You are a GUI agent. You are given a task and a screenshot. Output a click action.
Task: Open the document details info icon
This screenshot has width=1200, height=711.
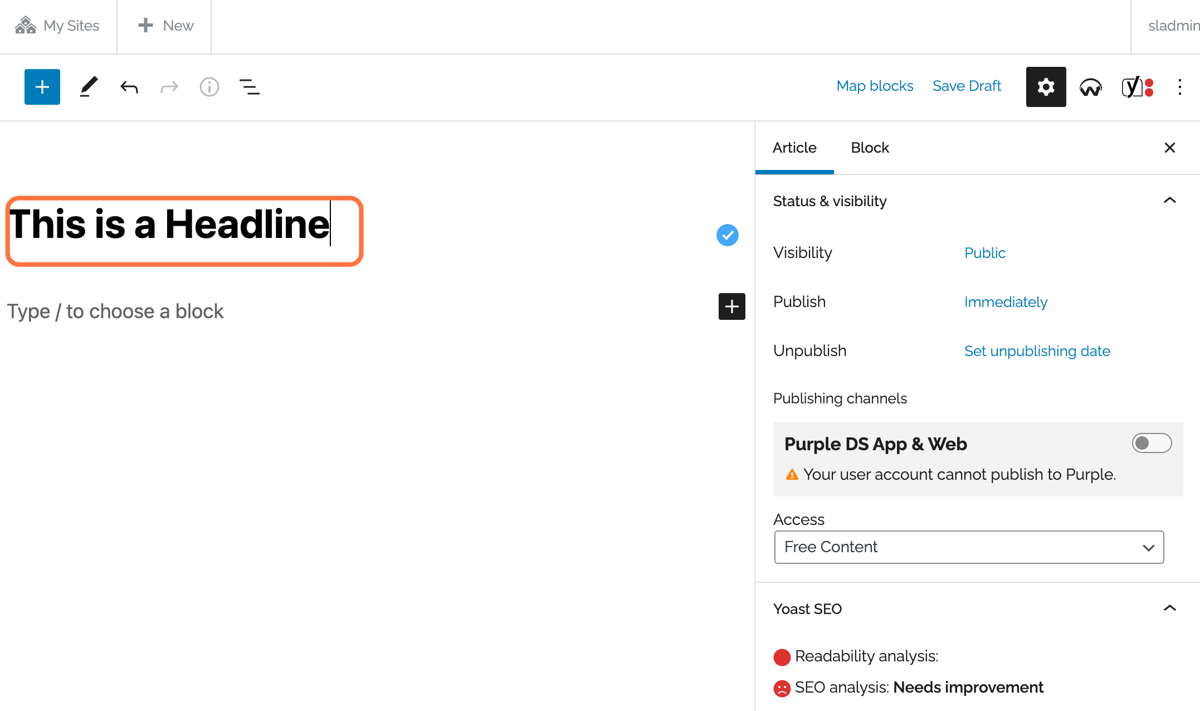(x=209, y=87)
